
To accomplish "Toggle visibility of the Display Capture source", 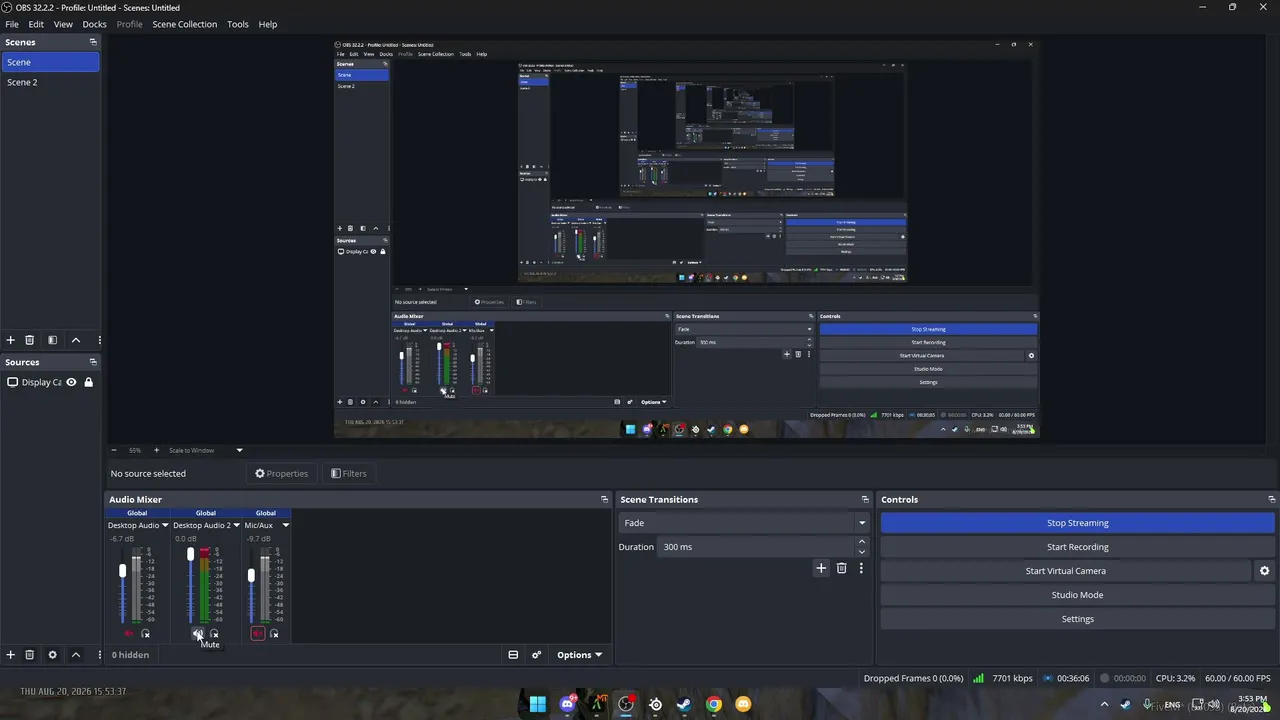I will [71, 382].
